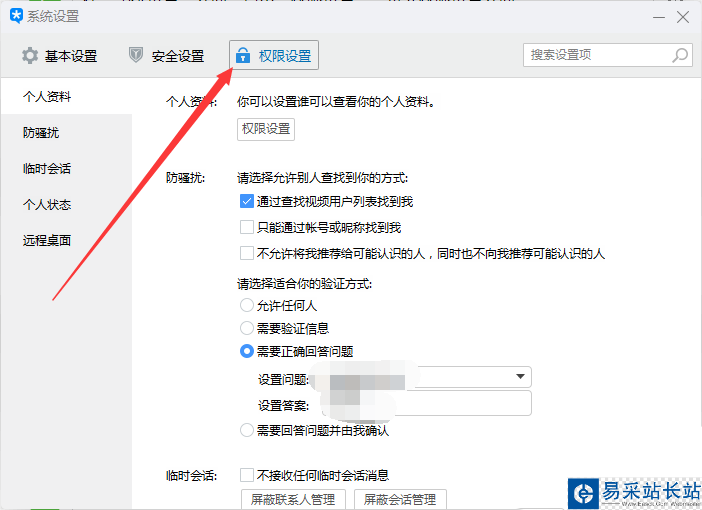Click the blue lock icon of 权限设置
This screenshot has height=510, width=702.
(243, 55)
